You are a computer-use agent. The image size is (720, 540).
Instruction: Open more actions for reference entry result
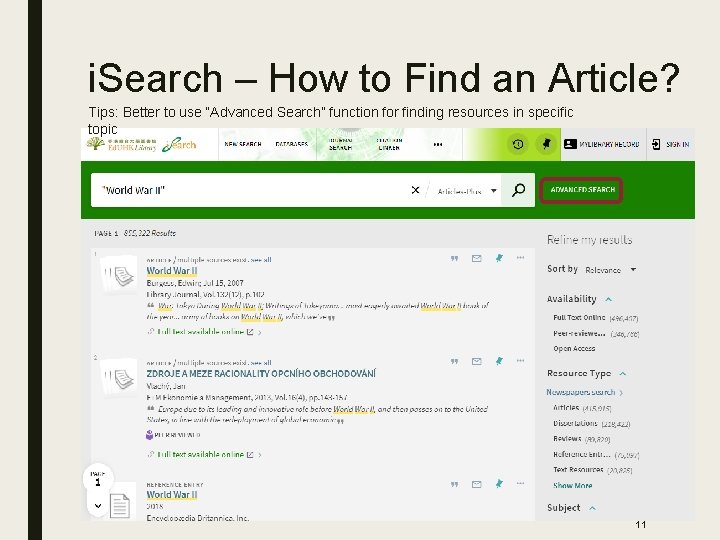coord(520,484)
